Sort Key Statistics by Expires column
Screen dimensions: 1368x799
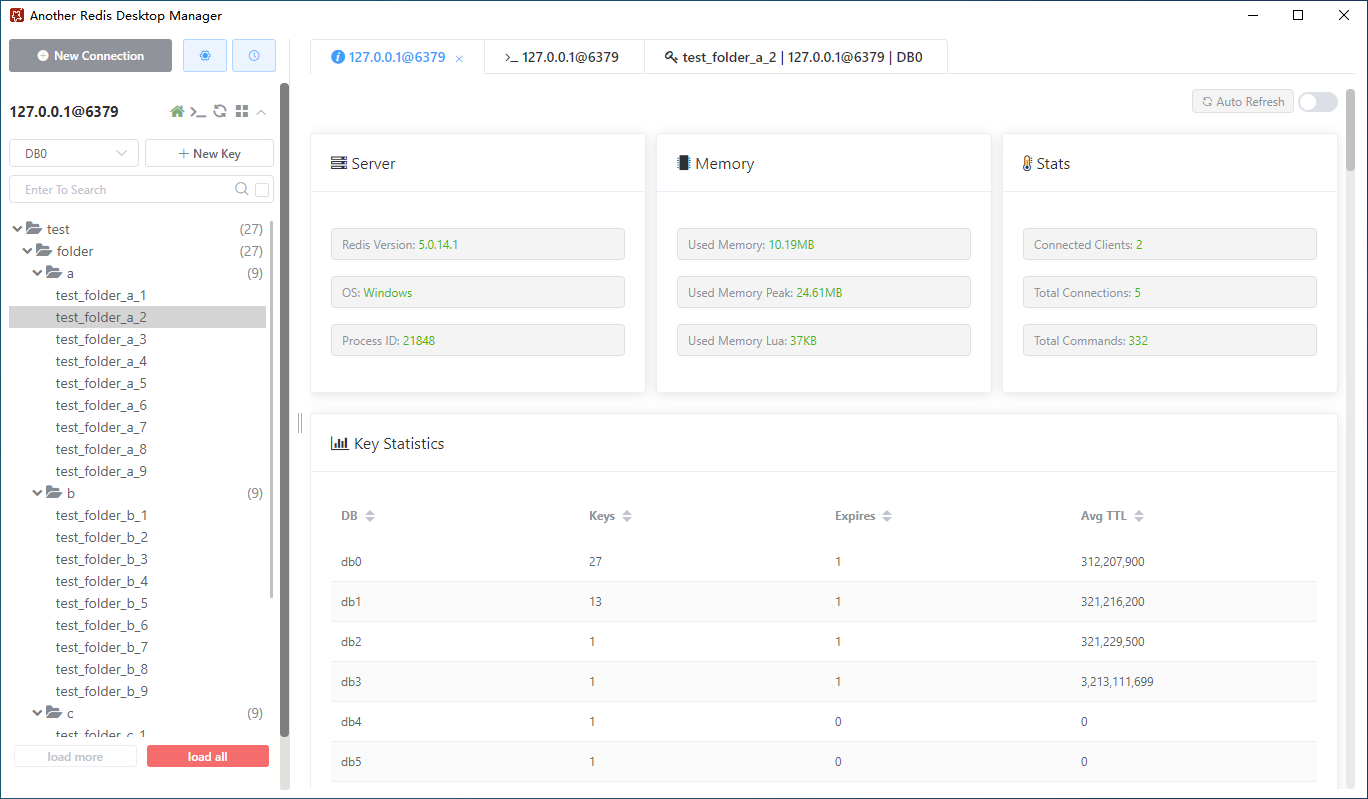(887, 516)
